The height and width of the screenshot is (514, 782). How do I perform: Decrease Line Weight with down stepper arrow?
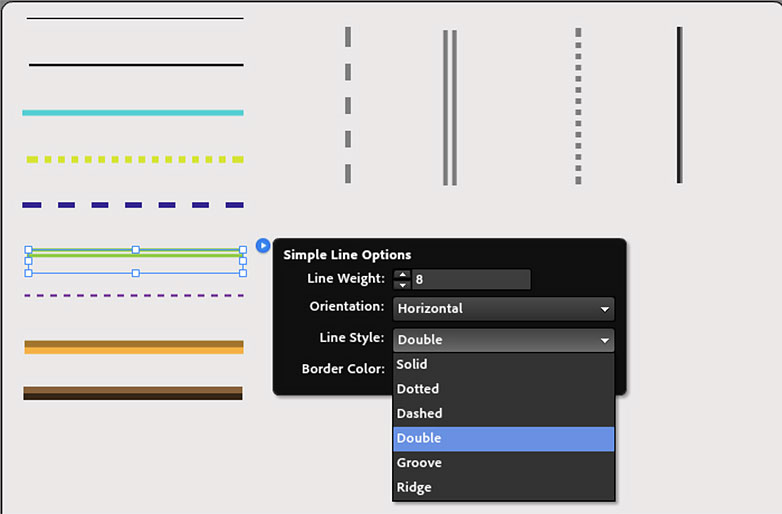pos(402,285)
